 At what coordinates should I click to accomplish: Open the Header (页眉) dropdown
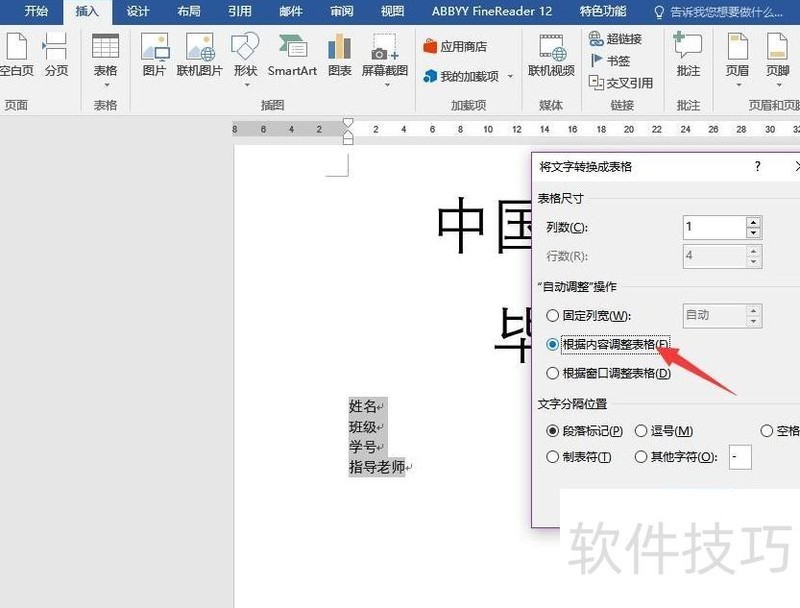737,54
